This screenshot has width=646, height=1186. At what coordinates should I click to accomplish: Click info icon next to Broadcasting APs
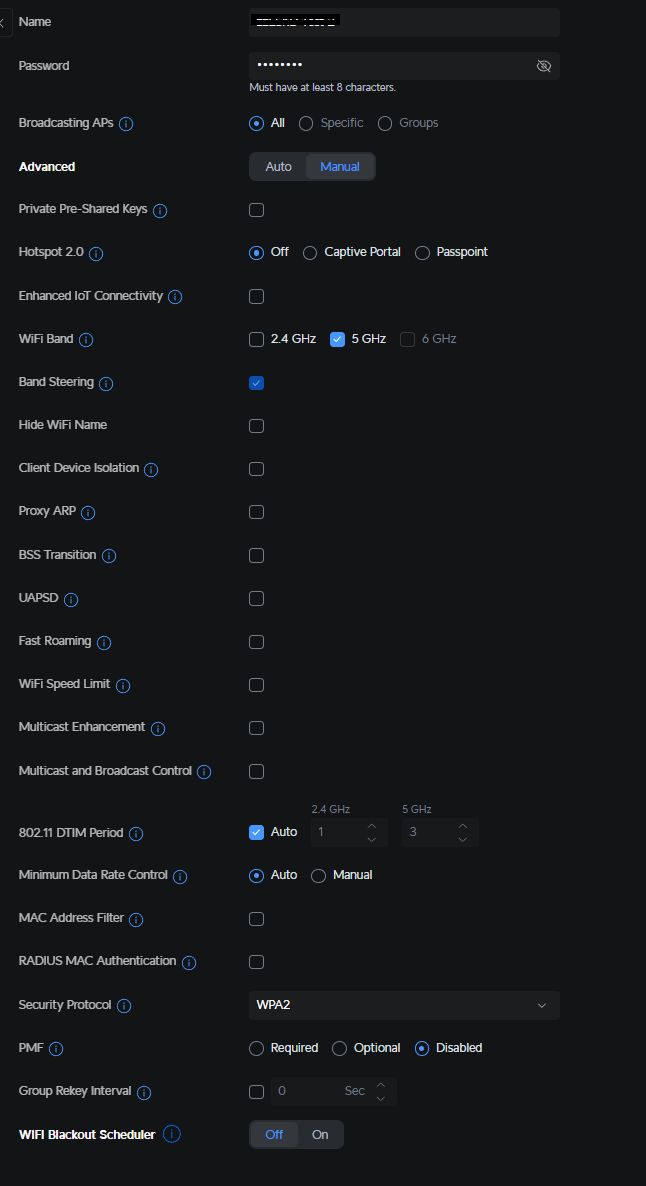[x=126, y=124]
